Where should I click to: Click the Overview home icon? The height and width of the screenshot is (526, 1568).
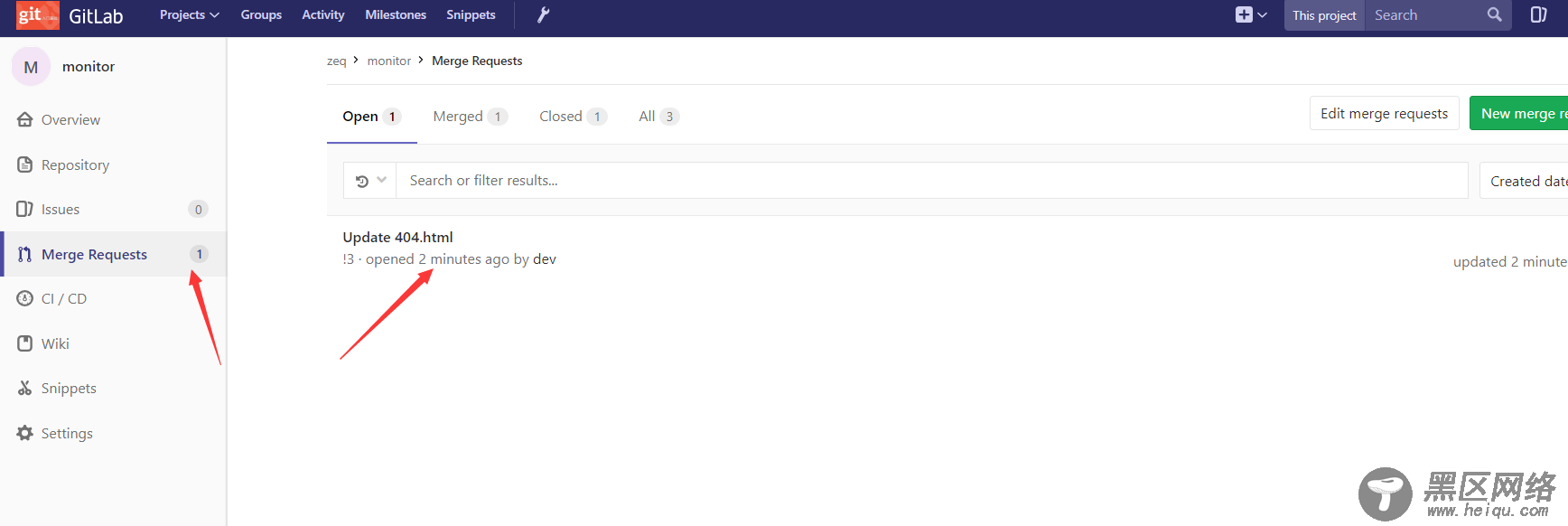pos(25,119)
